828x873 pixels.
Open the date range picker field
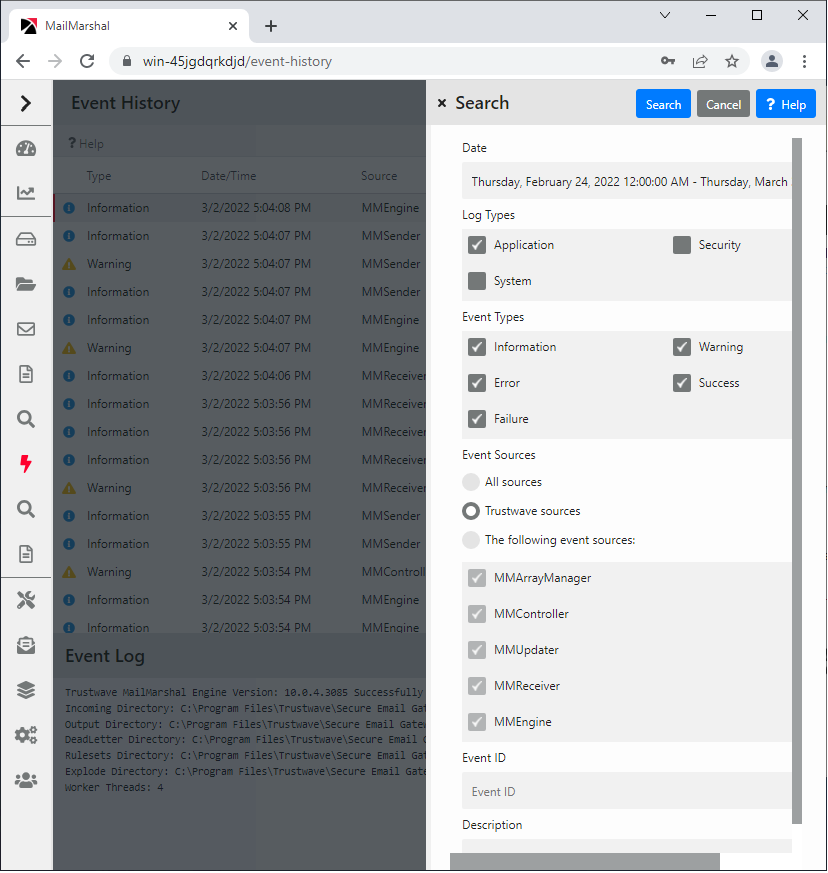click(628, 182)
